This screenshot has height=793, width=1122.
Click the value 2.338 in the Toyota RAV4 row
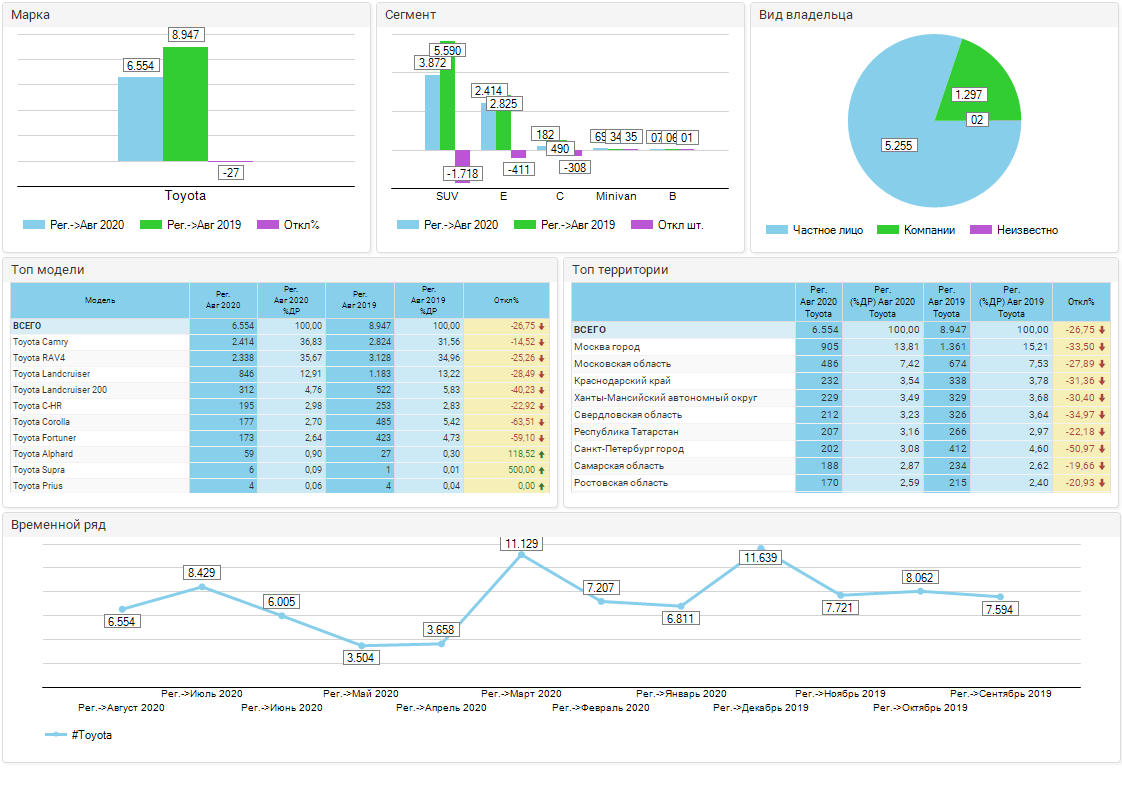(243, 358)
